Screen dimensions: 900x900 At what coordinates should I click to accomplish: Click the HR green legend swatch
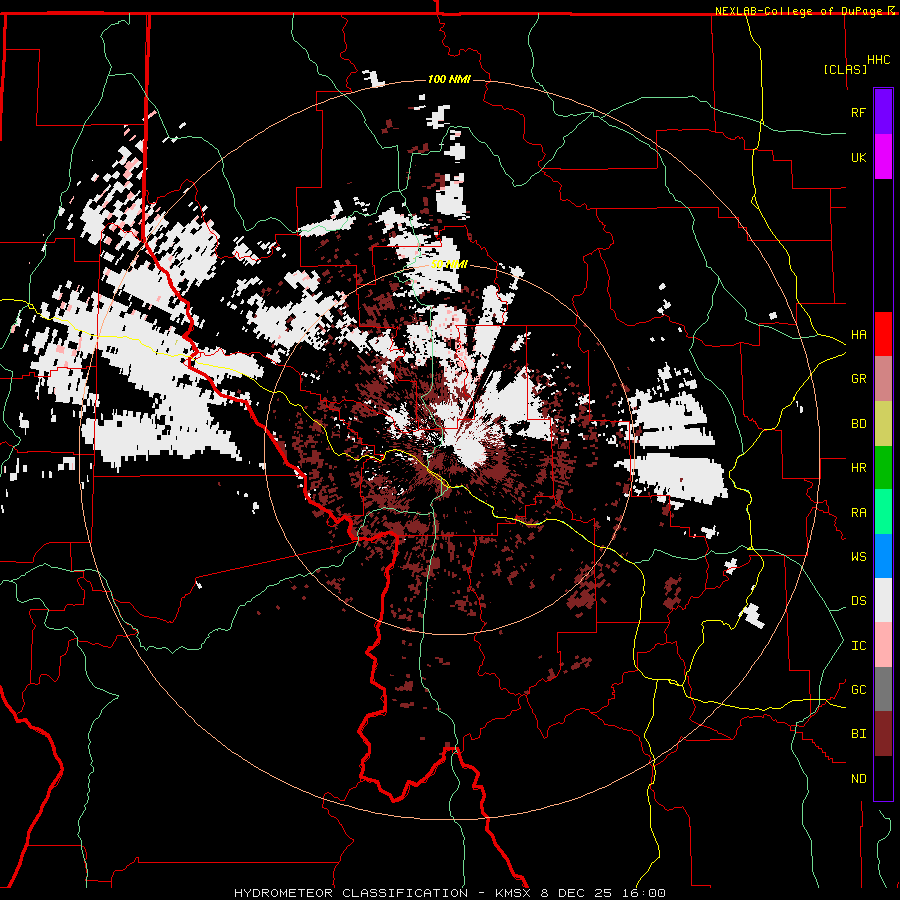click(883, 467)
